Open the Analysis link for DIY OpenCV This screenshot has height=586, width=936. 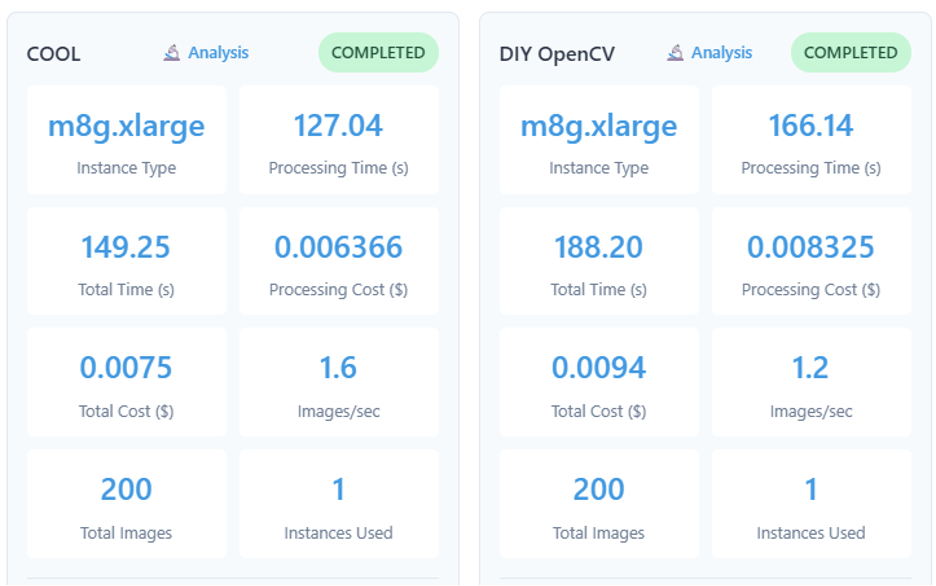click(721, 53)
